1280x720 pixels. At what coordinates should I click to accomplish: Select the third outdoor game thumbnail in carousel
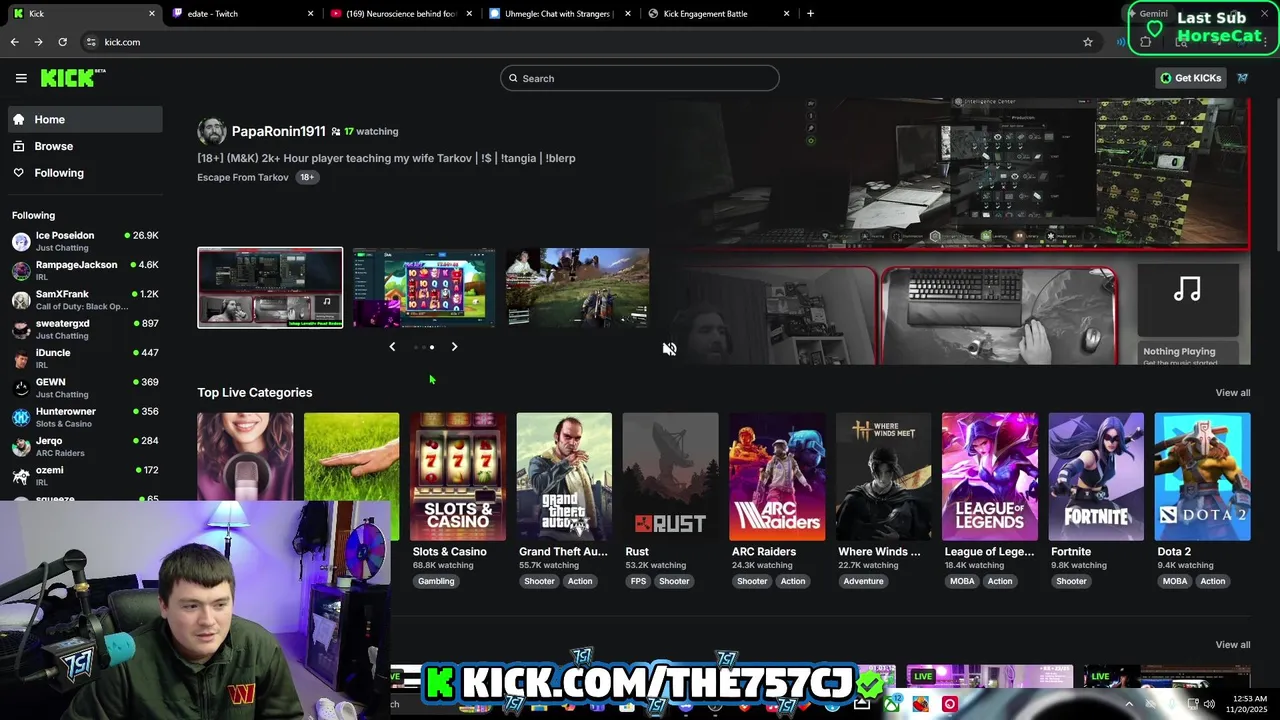[577, 288]
